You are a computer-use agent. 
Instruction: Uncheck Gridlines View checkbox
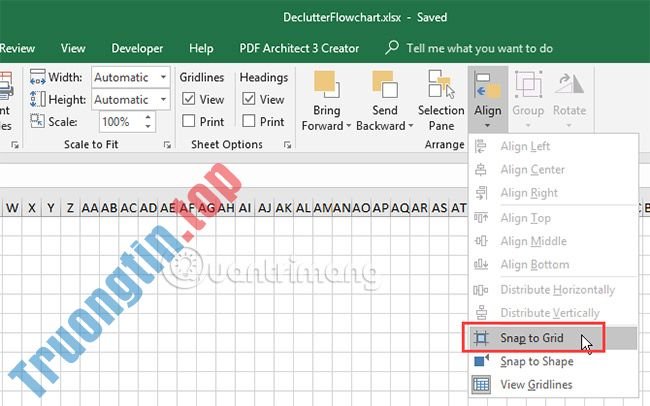coord(189,99)
